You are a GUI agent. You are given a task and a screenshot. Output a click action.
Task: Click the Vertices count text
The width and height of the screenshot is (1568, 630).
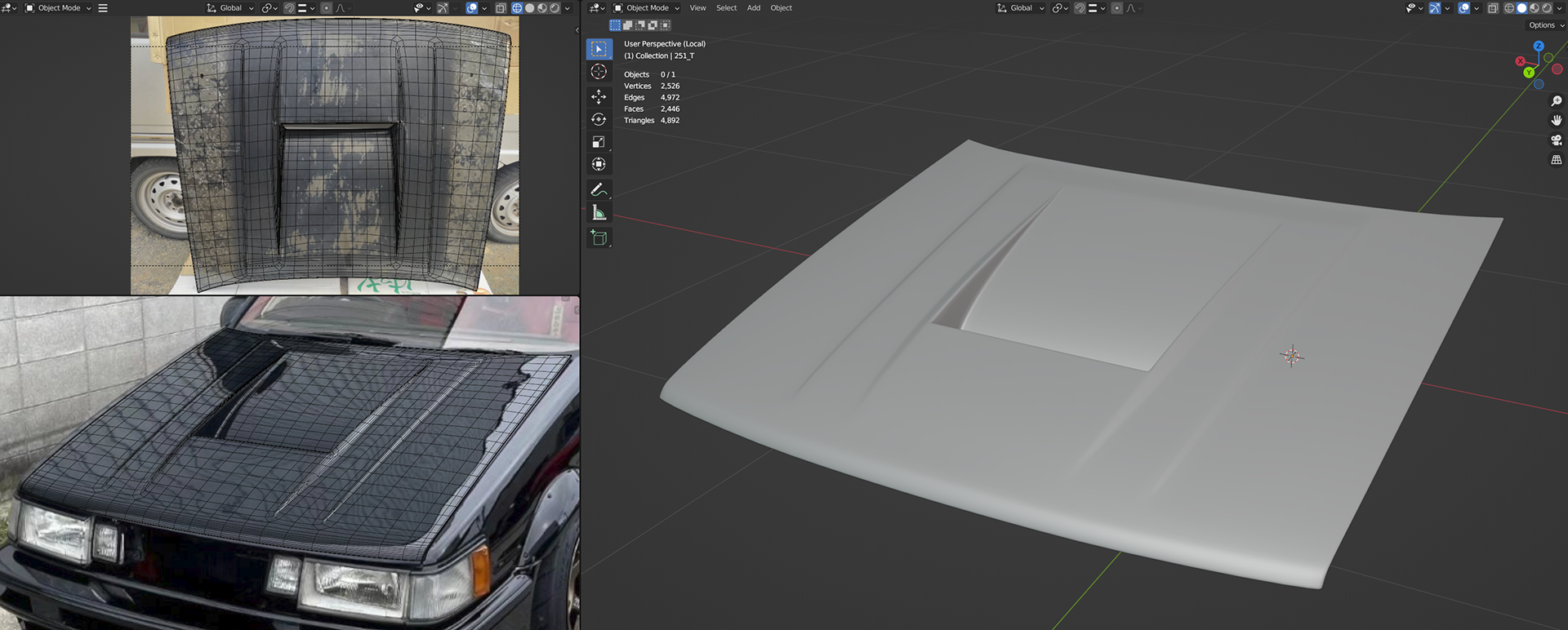tap(652, 86)
